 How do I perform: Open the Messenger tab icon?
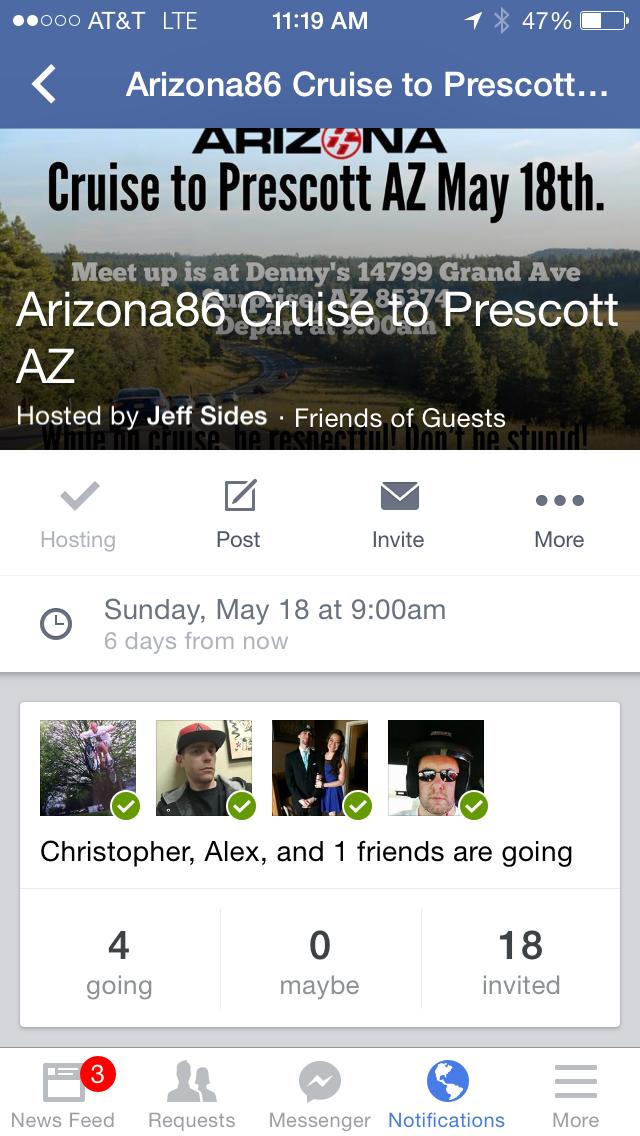(x=319, y=1093)
